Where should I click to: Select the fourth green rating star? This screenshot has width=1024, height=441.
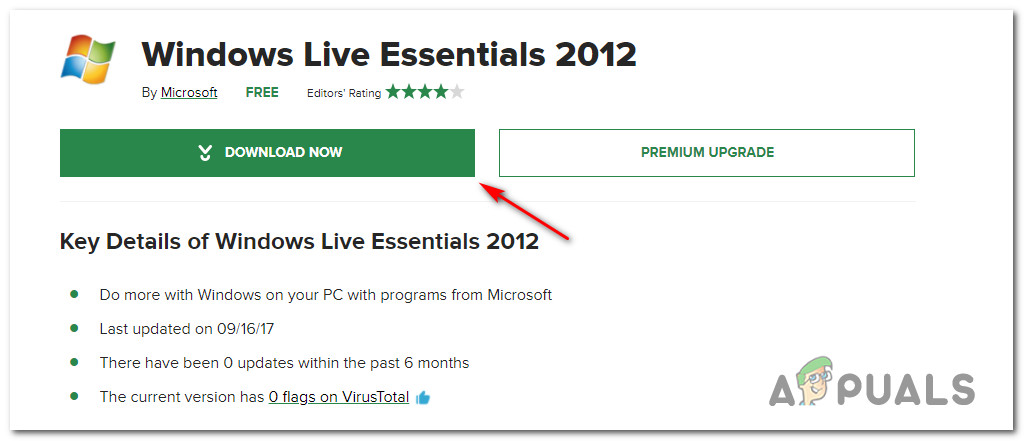[x=441, y=92]
